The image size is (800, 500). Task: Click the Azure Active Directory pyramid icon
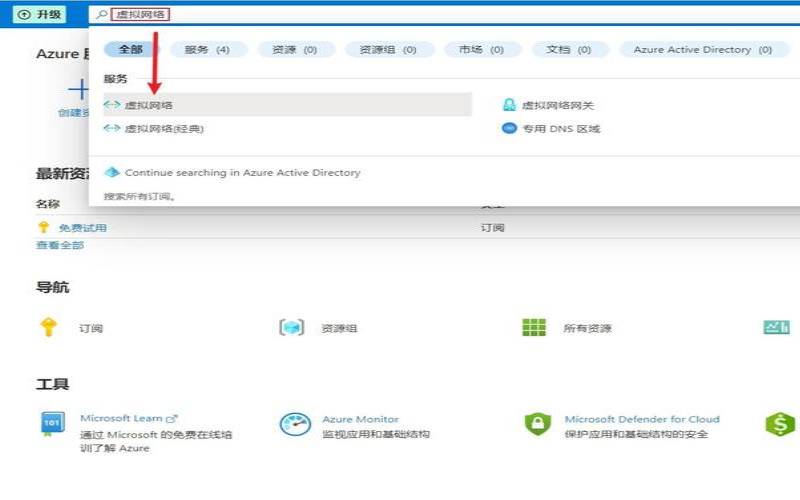coord(112,172)
